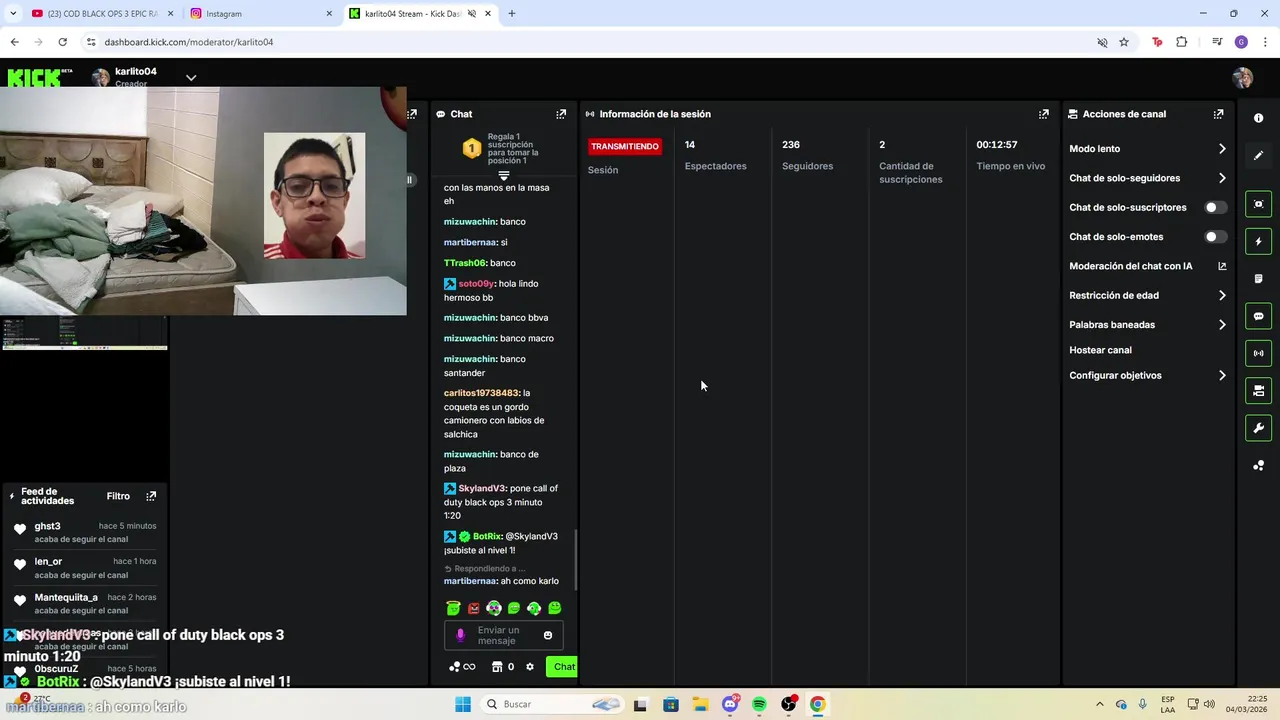Toggle the channel actions icon in sidebar

[x=1258, y=390]
